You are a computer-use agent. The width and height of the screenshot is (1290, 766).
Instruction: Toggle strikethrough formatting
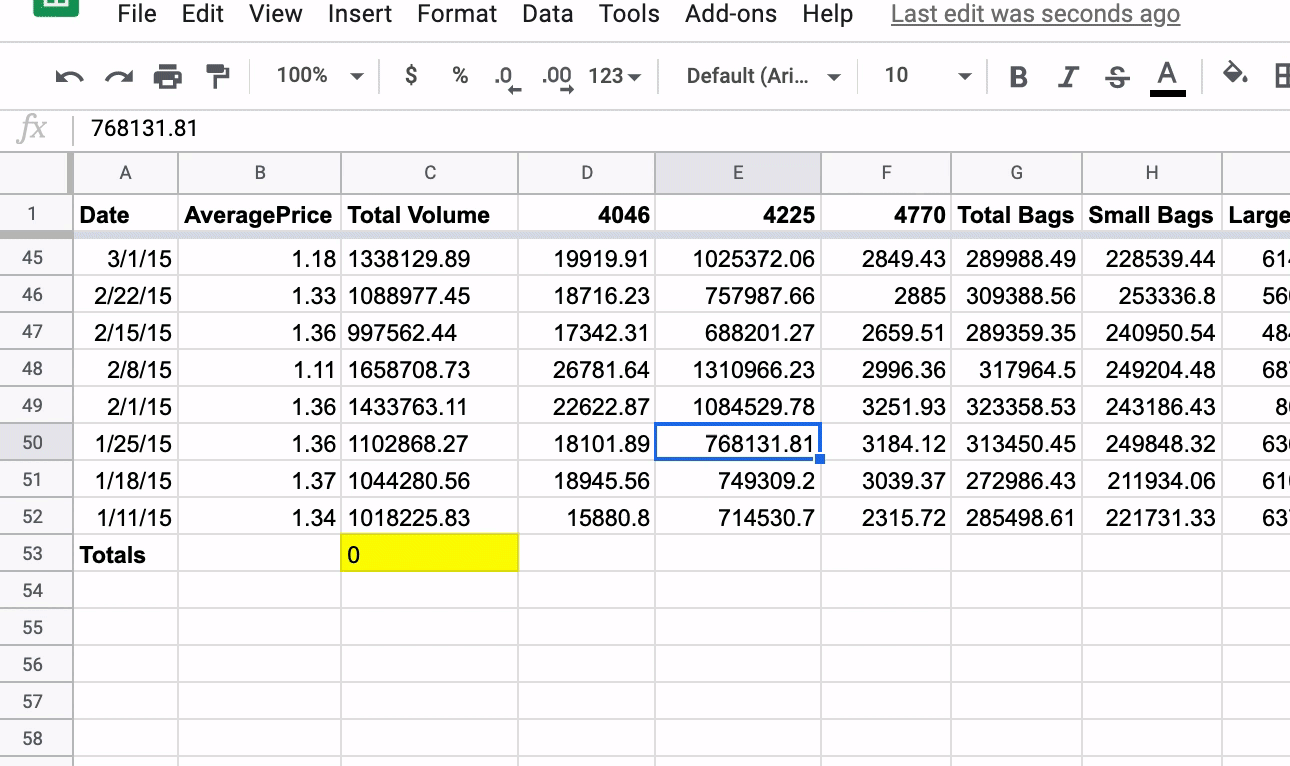(1116, 75)
